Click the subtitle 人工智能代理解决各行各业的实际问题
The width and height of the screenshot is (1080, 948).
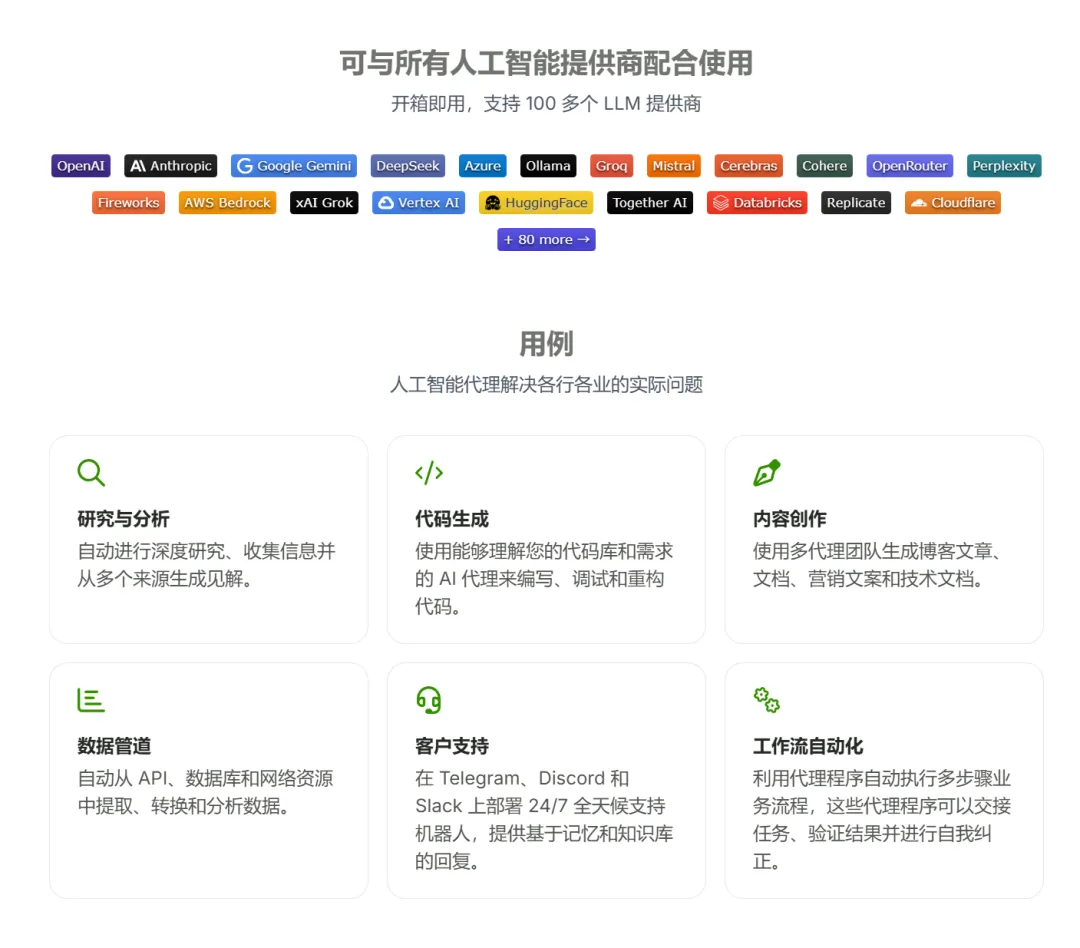[546, 384]
